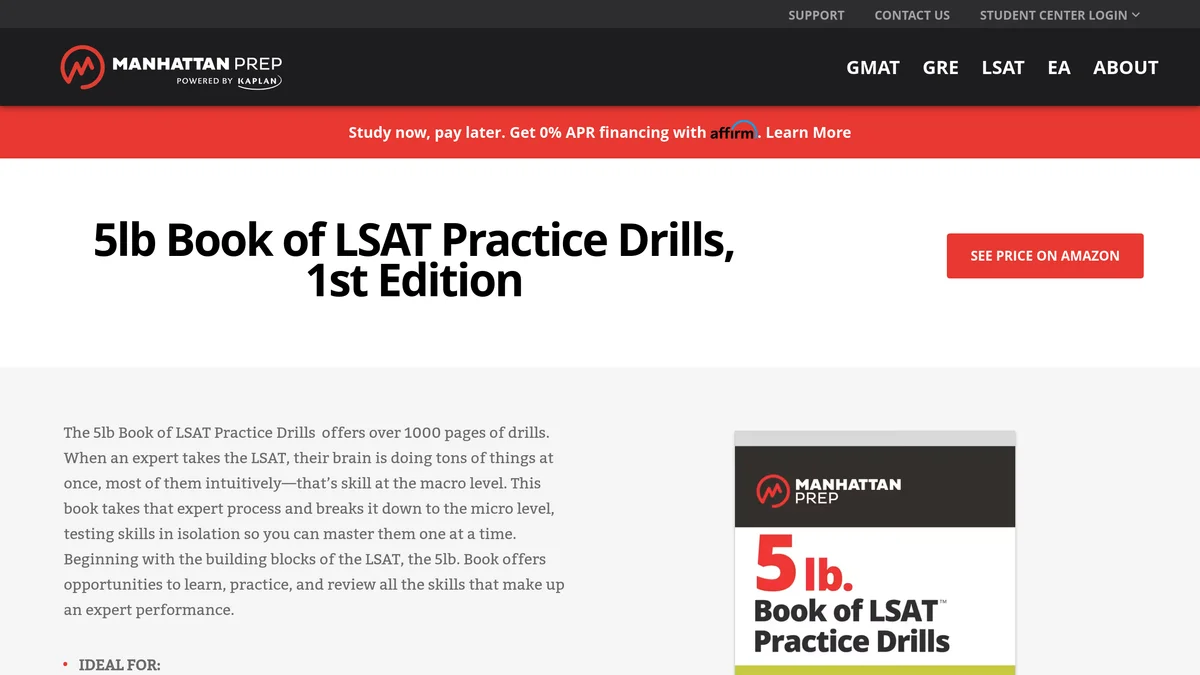Click the Affirm logo in the banner
Image resolution: width=1200 pixels, height=675 pixels.
tap(734, 131)
